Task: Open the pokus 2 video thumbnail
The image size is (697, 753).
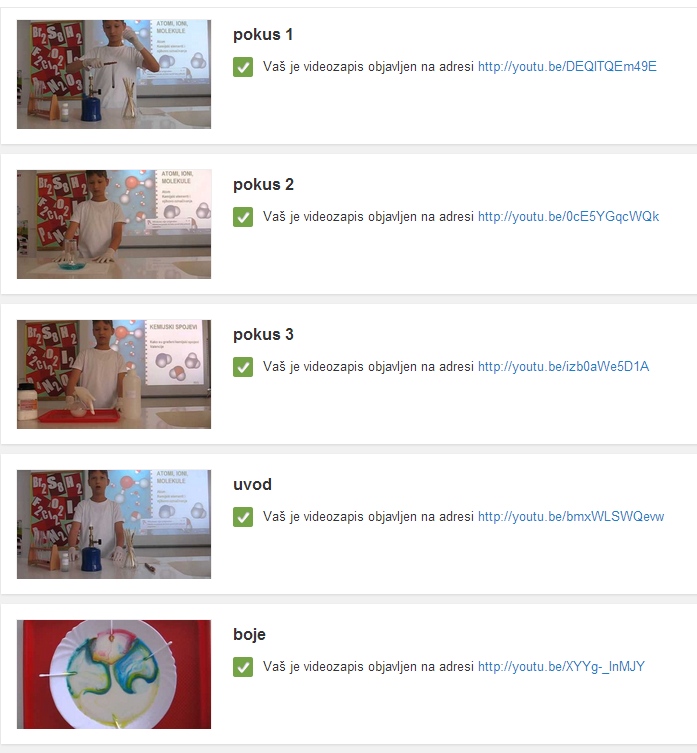Action: (x=114, y=224)
